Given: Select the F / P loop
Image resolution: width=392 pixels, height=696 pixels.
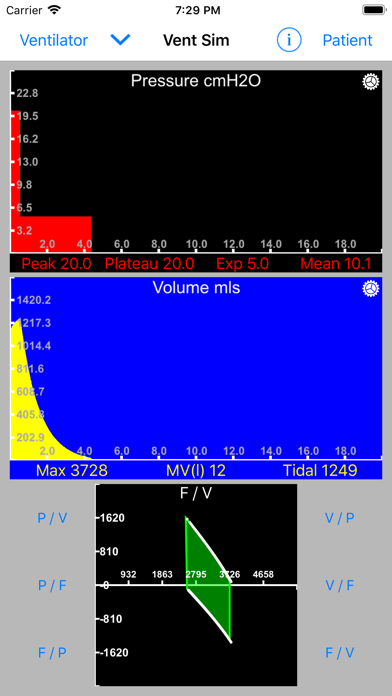Looking at the screenshot, I should click(52, 652).
